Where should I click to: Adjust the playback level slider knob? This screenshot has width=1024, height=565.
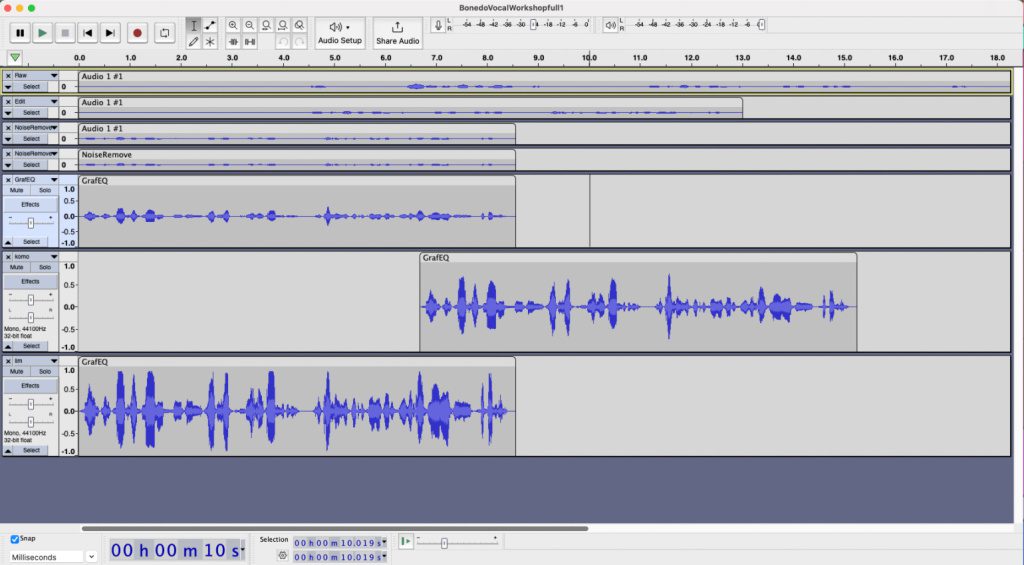tap(761, 25)
